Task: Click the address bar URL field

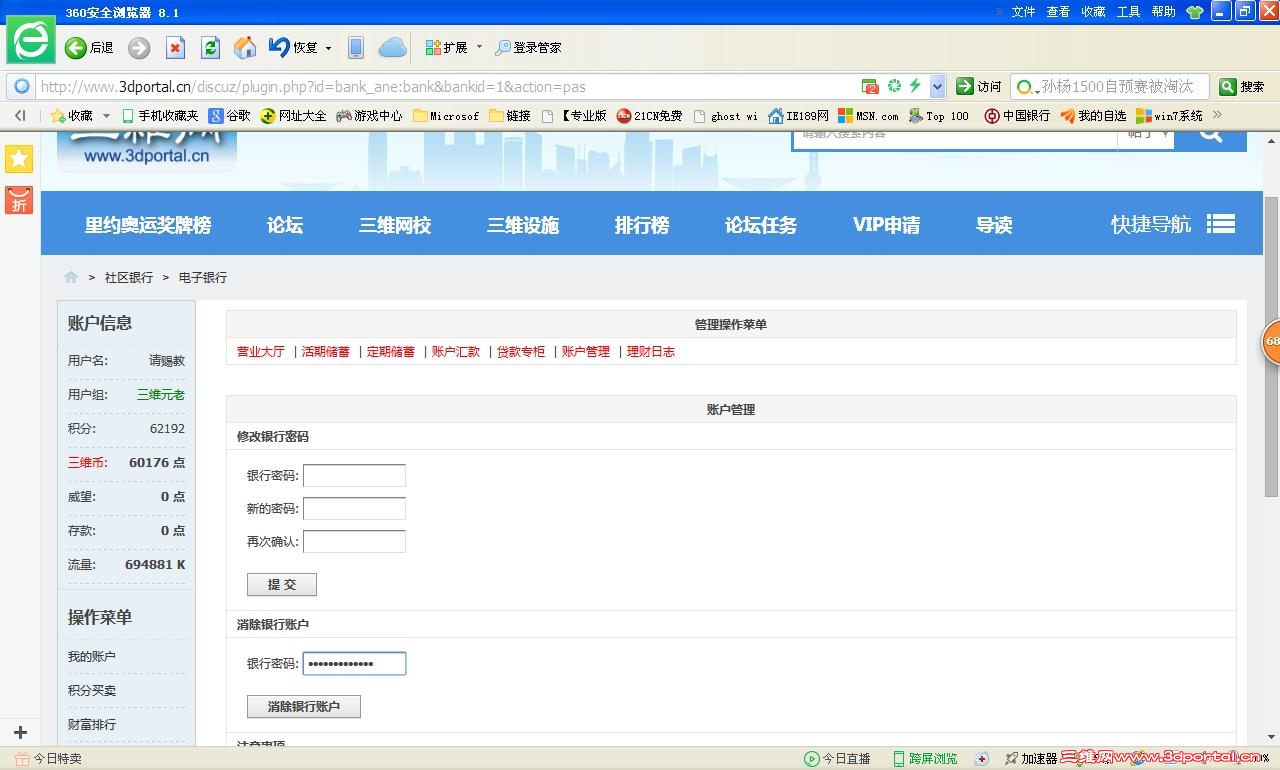Action: (x=448, y=87)
